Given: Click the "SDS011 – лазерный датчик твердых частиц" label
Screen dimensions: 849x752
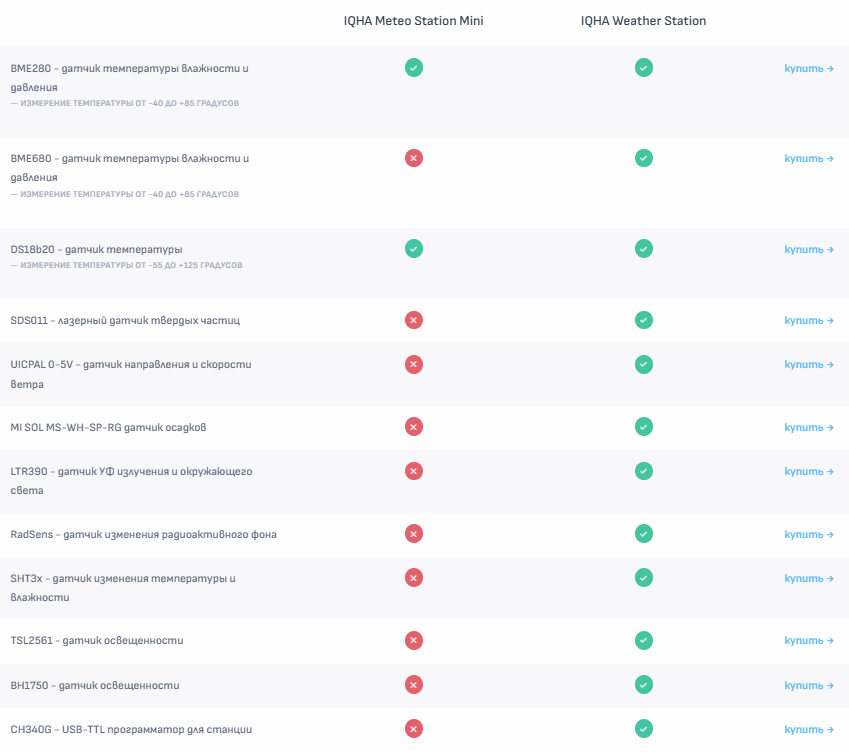Looking at the screenshot, I should [125, 321].
